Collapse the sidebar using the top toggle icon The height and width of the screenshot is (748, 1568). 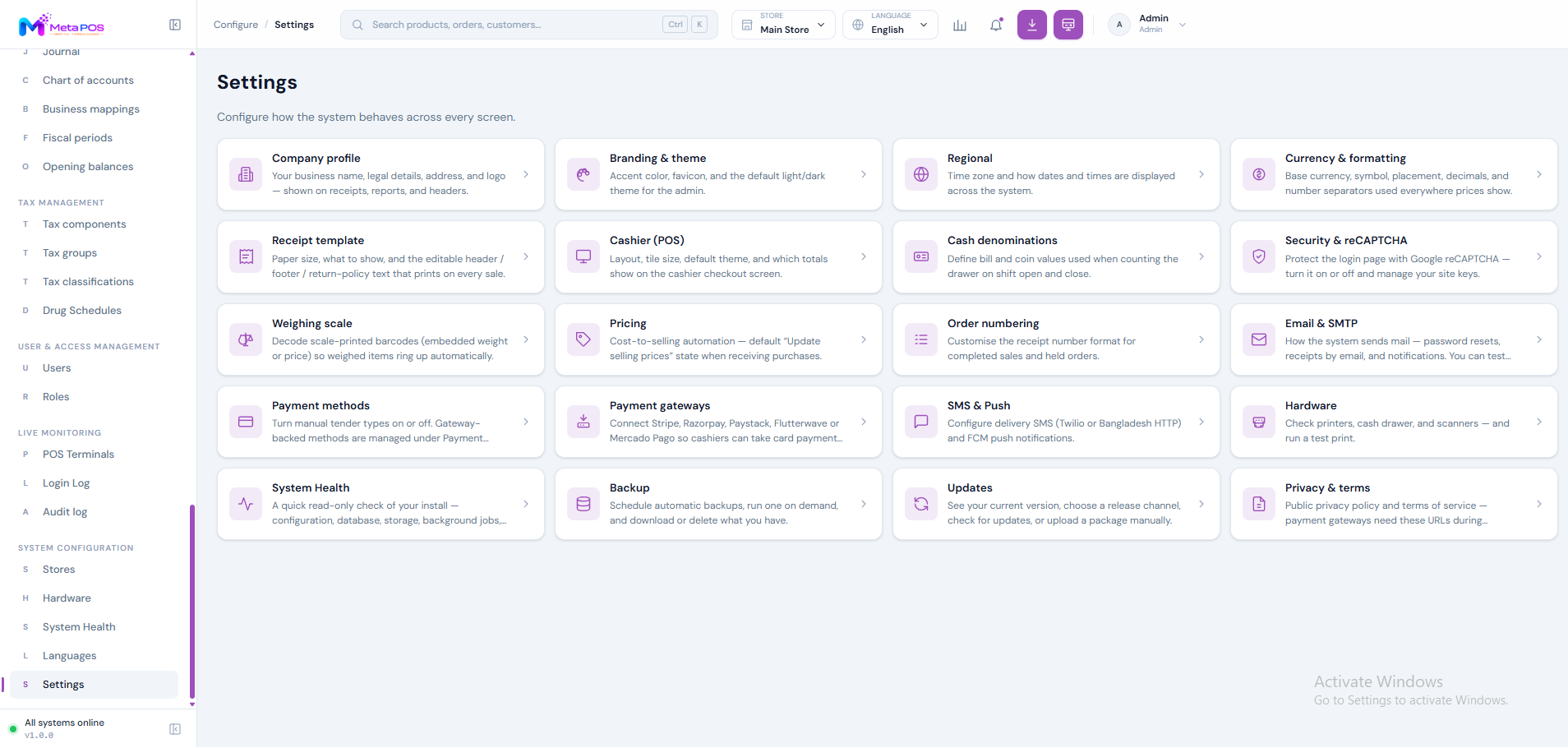pyautogui.click(x=175, y=25)
